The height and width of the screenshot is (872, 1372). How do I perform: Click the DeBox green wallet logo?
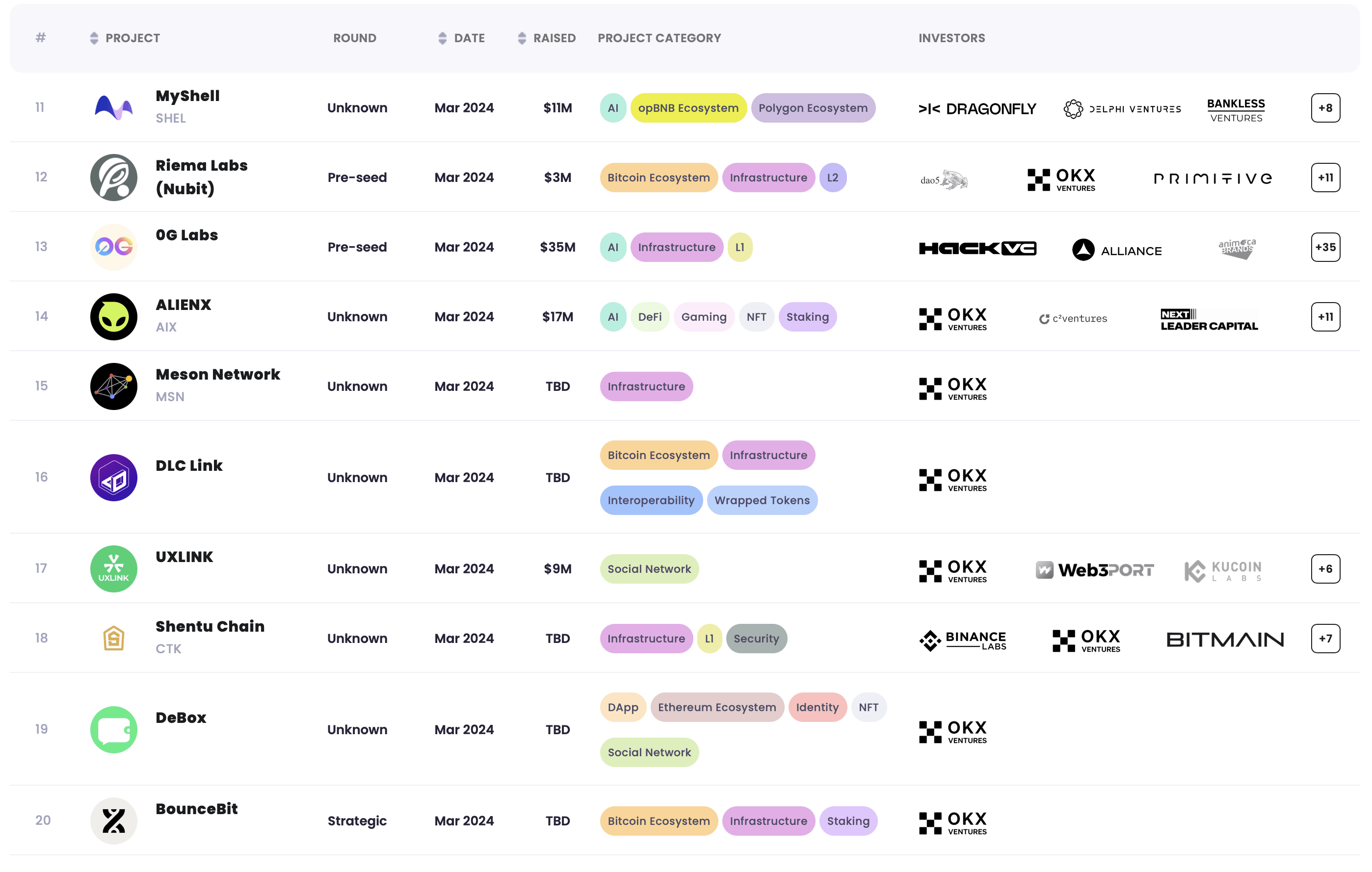point(113,730)
